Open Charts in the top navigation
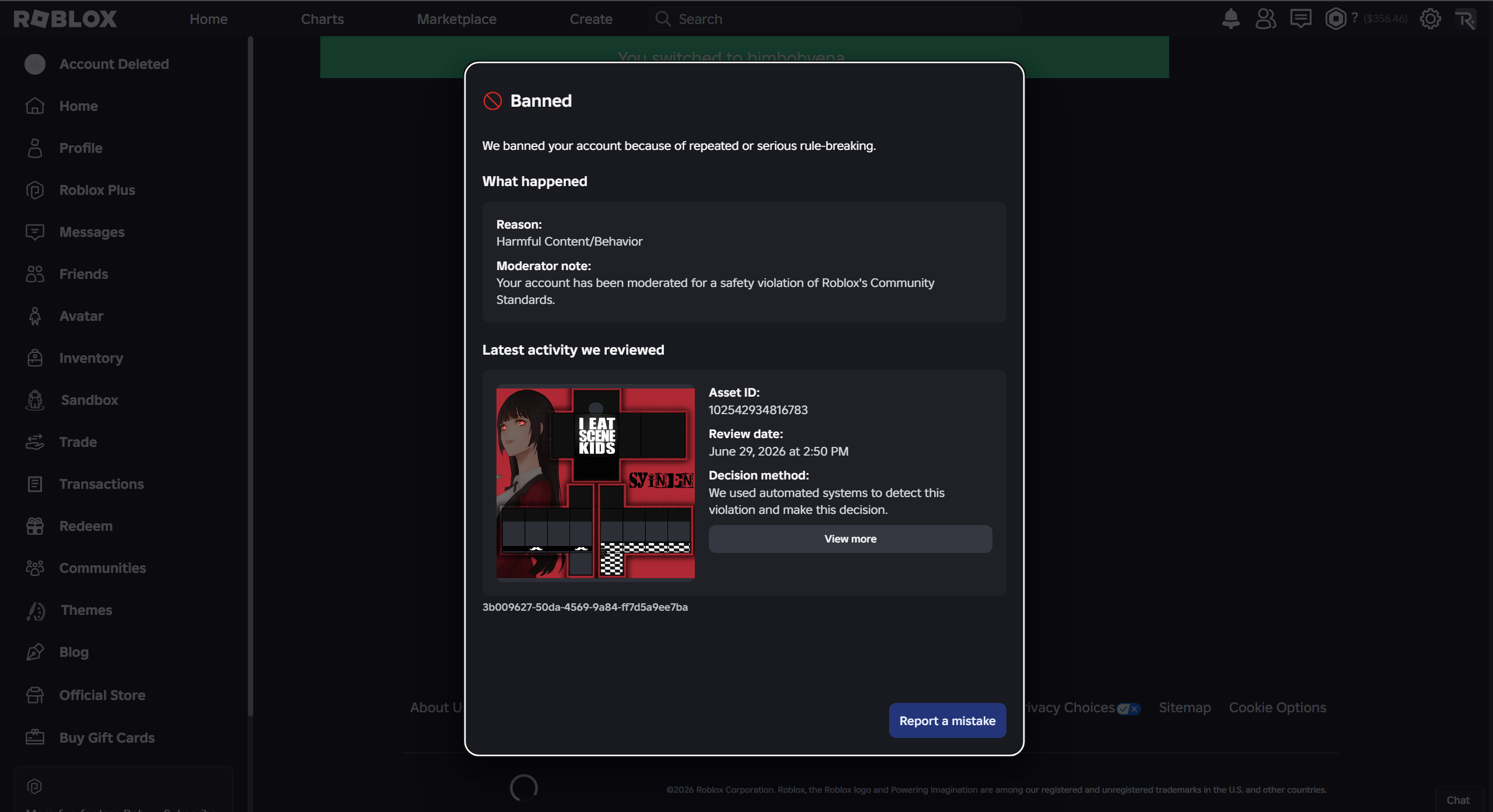The width and height of the screenshot is (1493, 812). (322, 19)
